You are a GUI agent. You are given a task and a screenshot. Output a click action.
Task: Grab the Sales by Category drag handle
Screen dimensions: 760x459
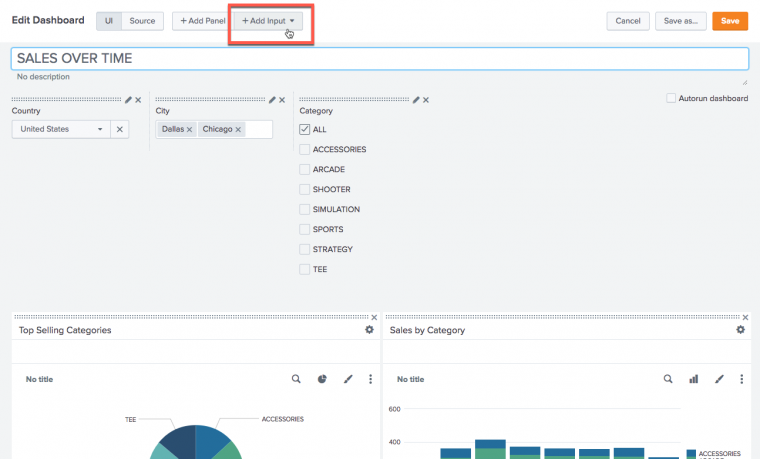coord(563,317)
